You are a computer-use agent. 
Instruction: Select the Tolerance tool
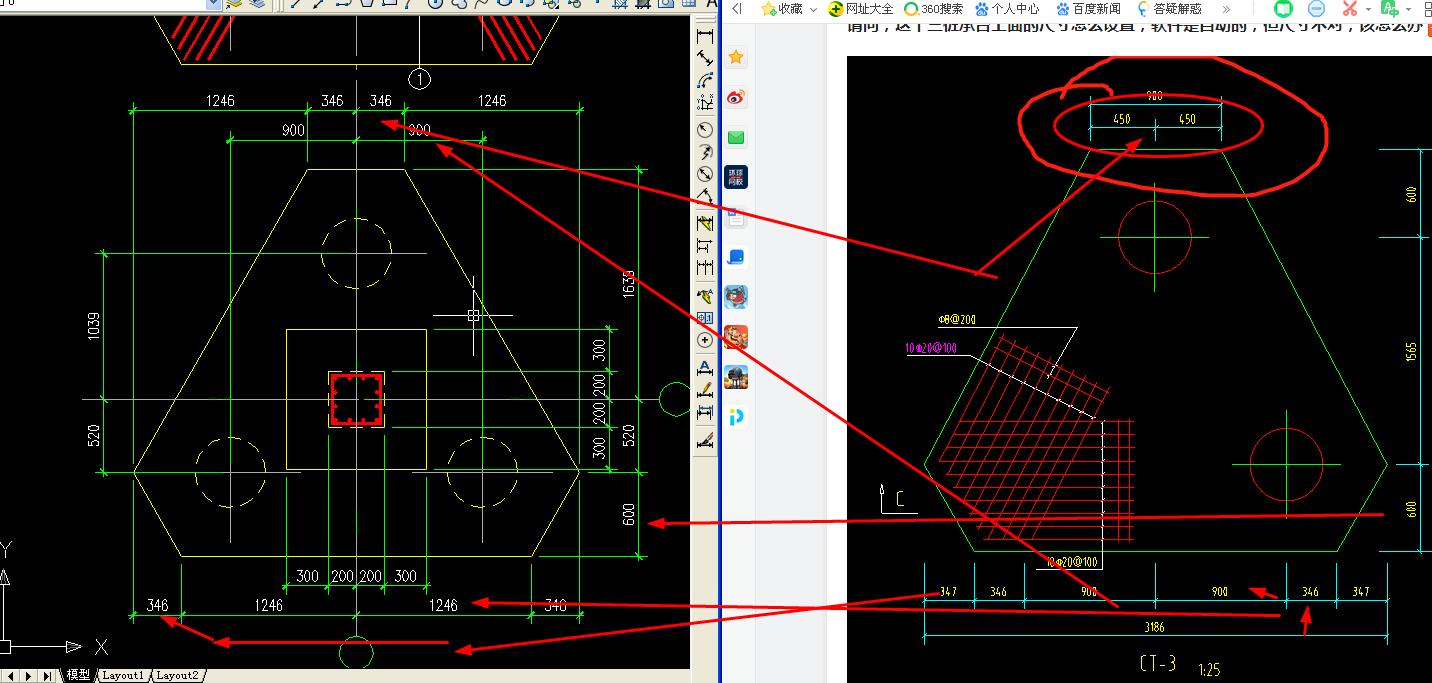705,318
